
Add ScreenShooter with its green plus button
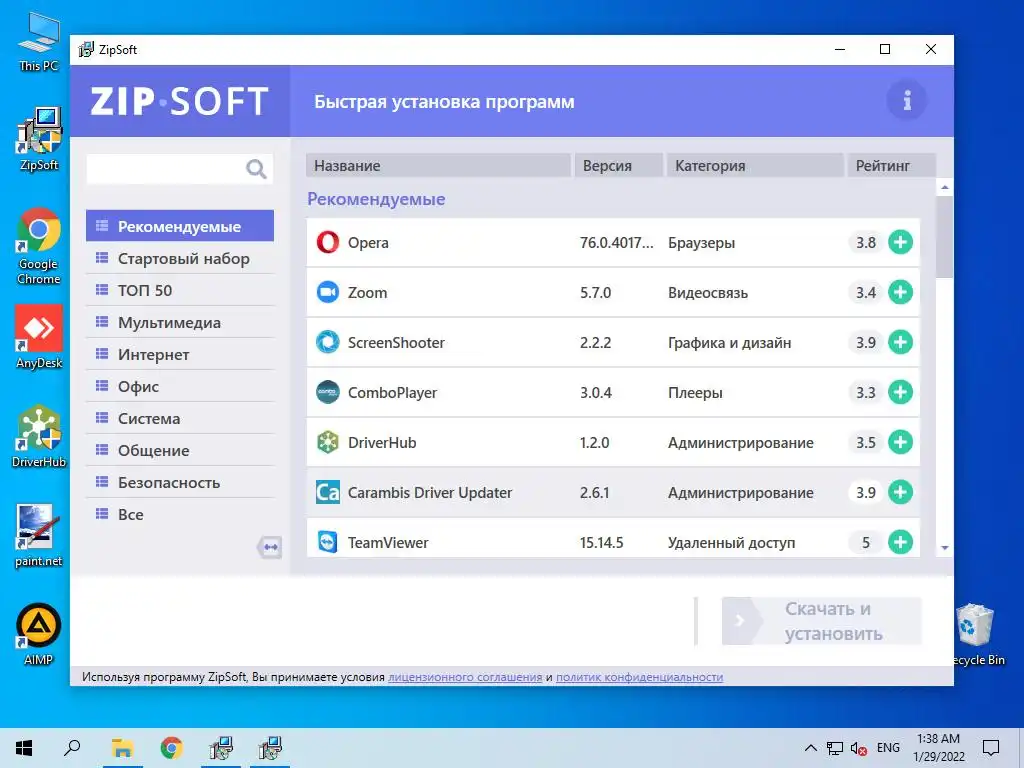pos(900,342)
